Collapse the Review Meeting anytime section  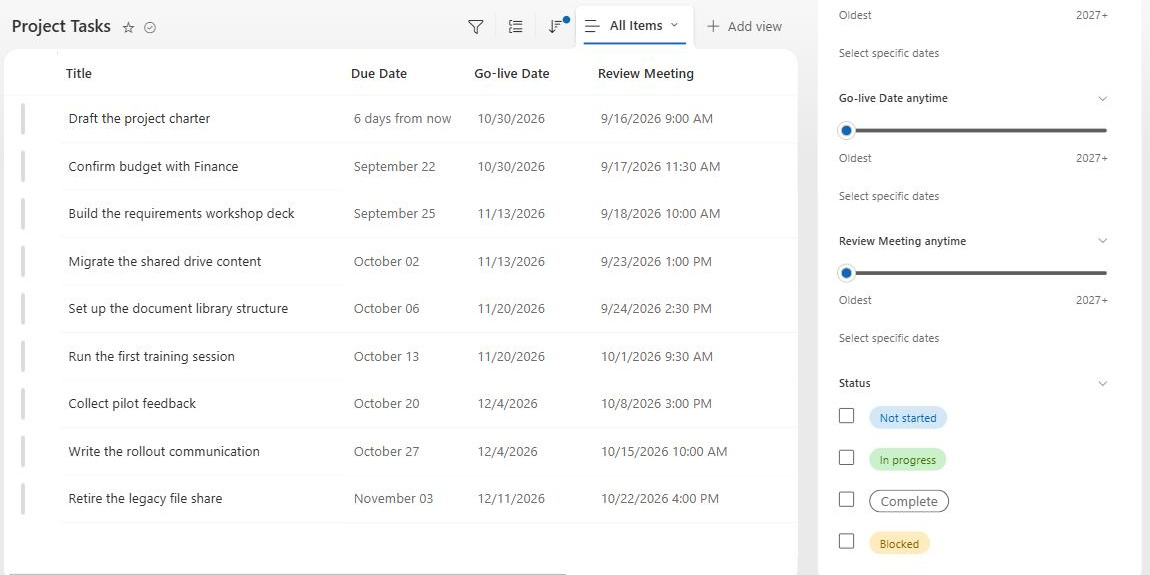[x=1102, y=241]
